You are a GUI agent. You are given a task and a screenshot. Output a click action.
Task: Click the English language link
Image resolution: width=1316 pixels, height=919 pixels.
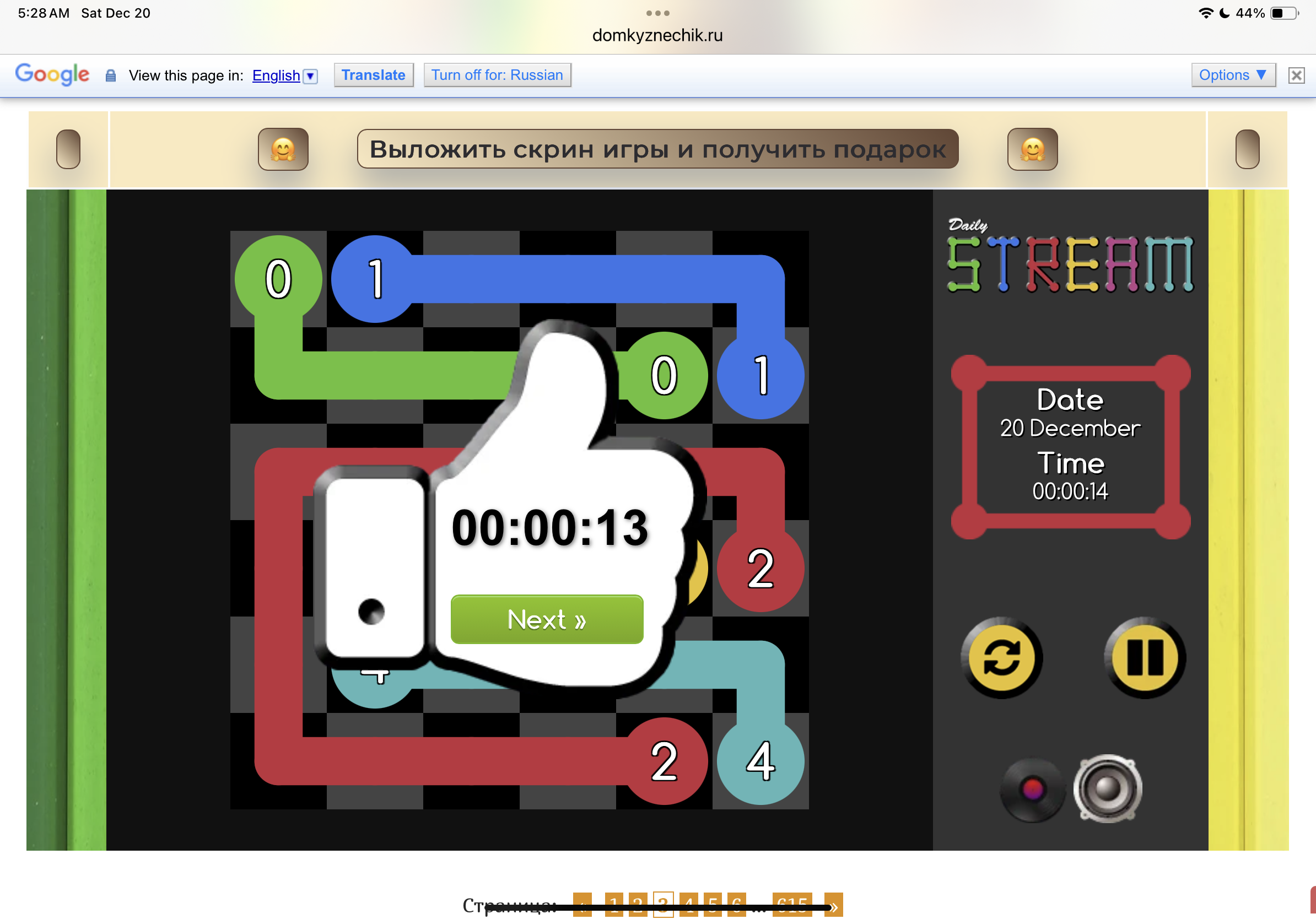point(276,75)
